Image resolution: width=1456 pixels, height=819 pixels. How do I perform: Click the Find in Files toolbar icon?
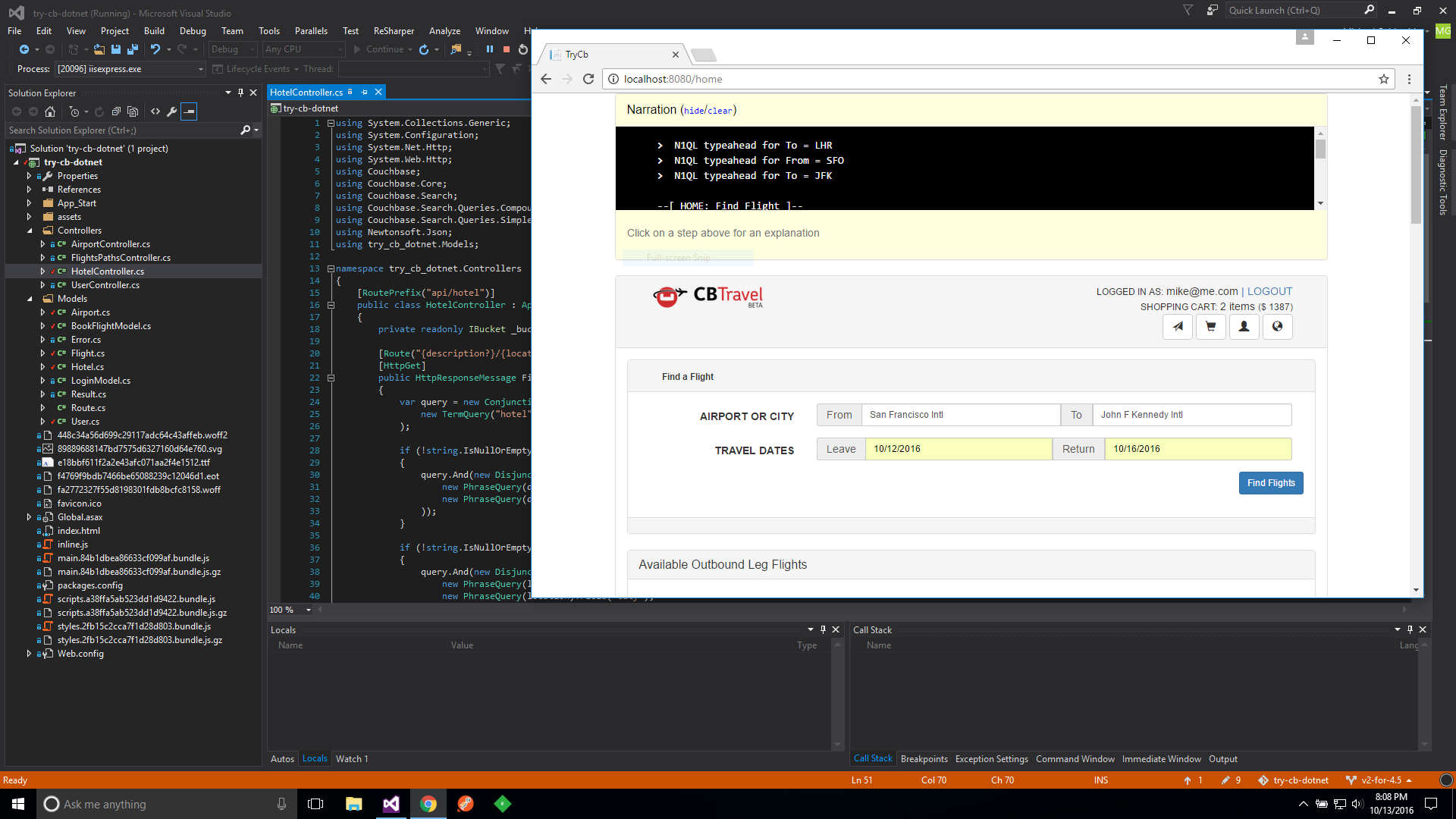[x=456, y=49]
